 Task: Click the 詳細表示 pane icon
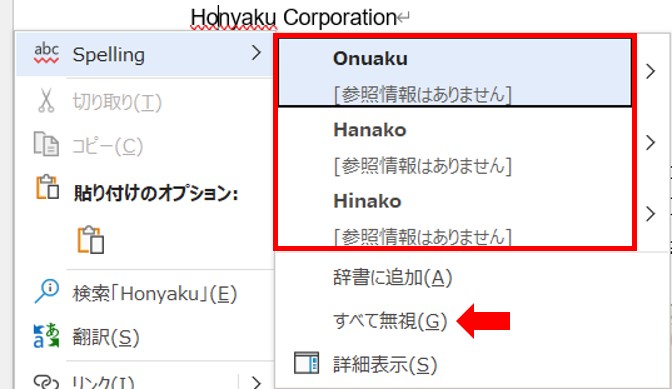[x=306, y=363]
